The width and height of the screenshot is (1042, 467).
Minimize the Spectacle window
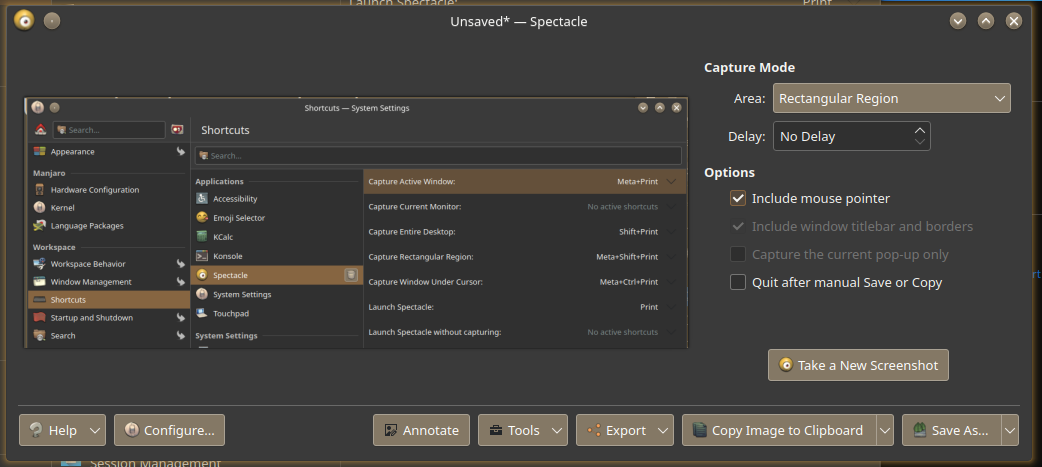pos(958,21)
